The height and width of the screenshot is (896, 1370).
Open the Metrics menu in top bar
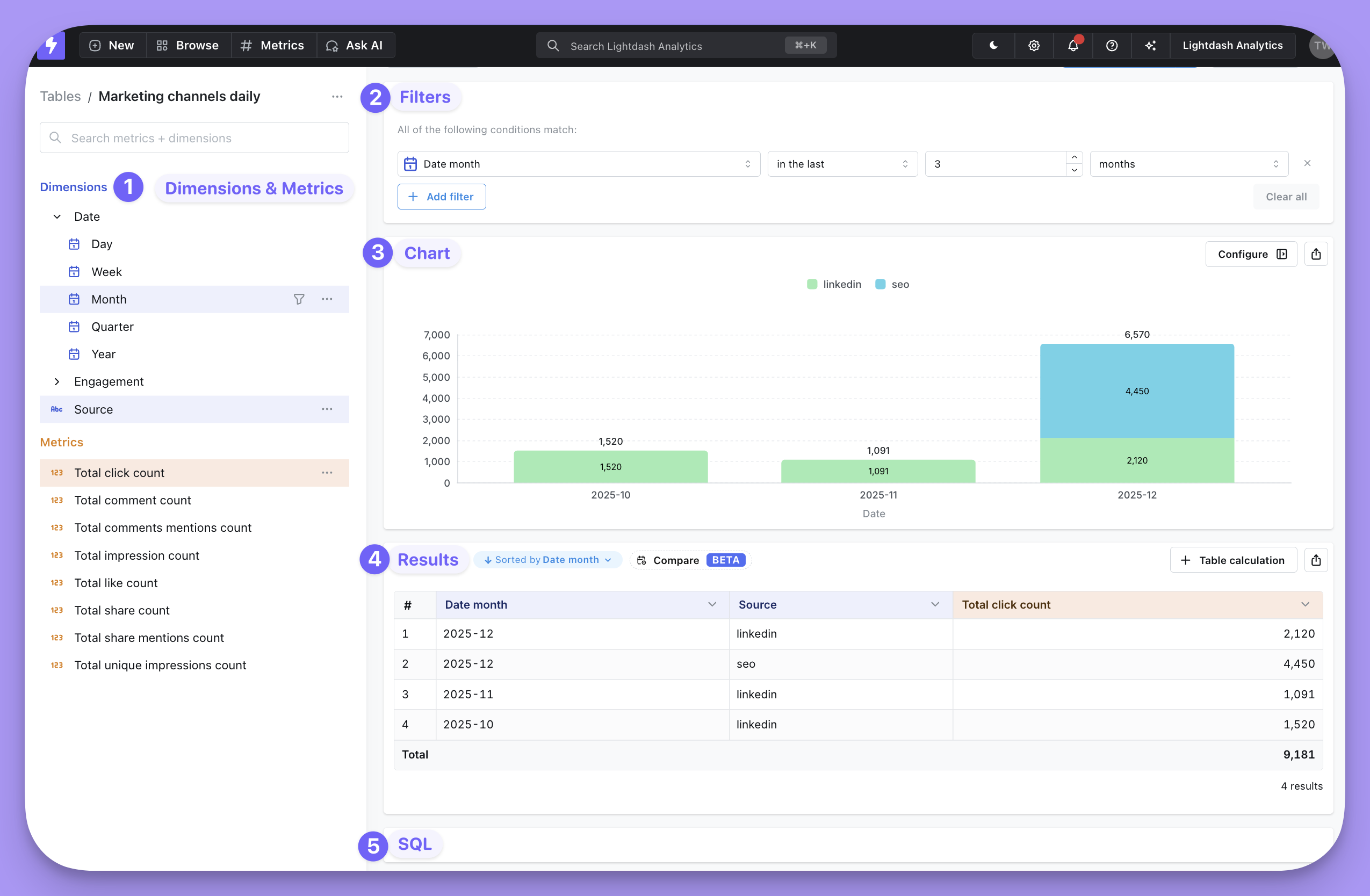(x=273, y=46)
